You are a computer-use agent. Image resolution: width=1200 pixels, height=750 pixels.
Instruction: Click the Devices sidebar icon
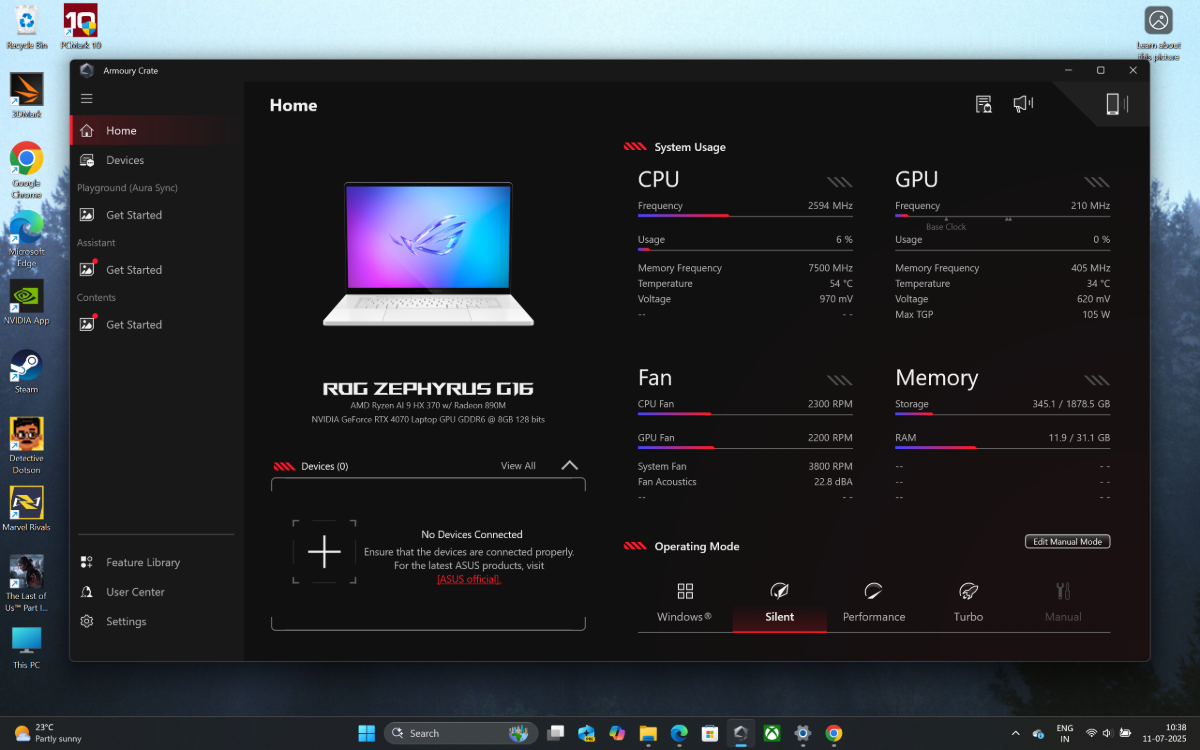[90, 159]
